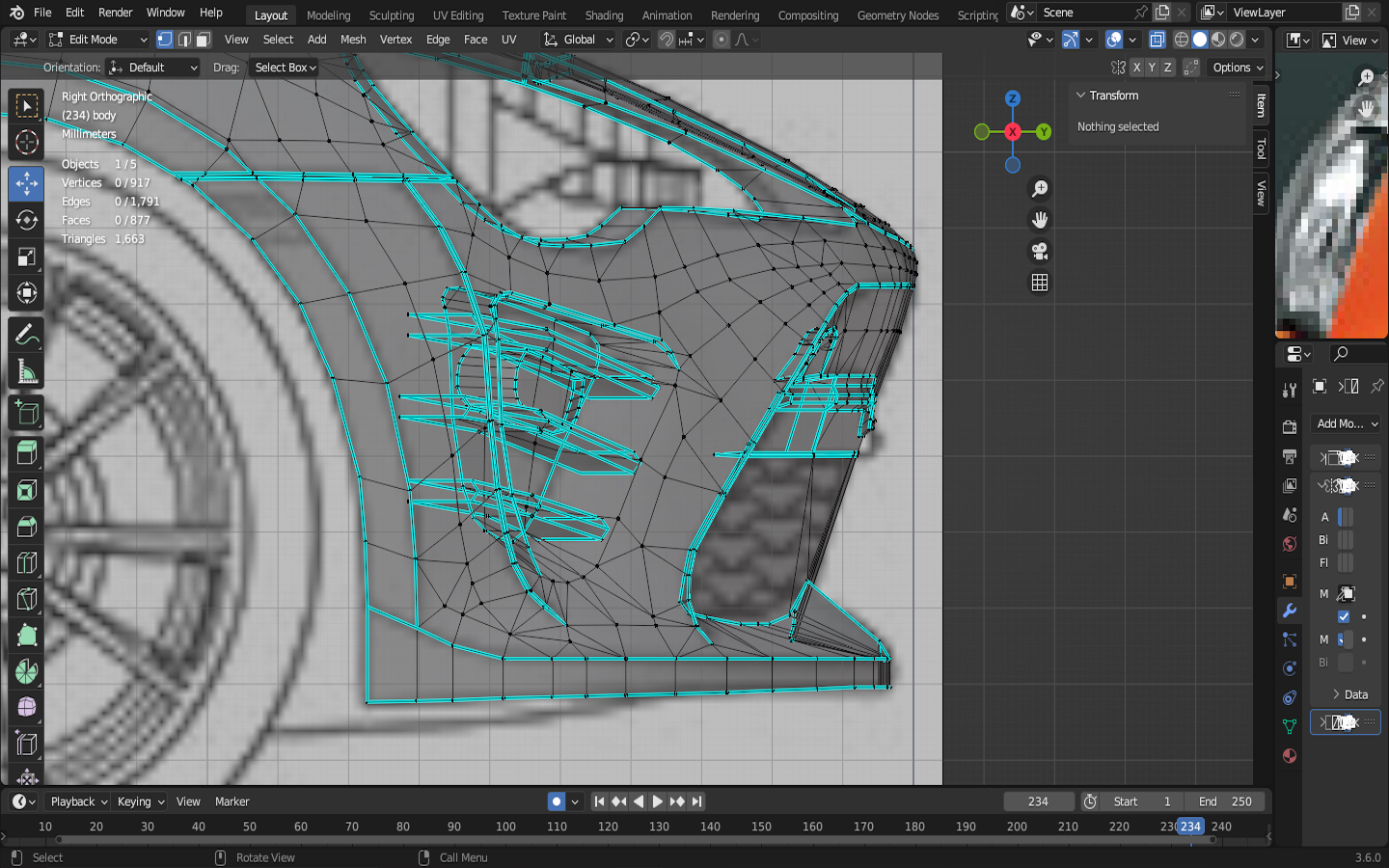Switch to the Sculpting workspace tab
Image resolution: width=1389 pixels, height=868 pixels.
[x=391, y=15]
